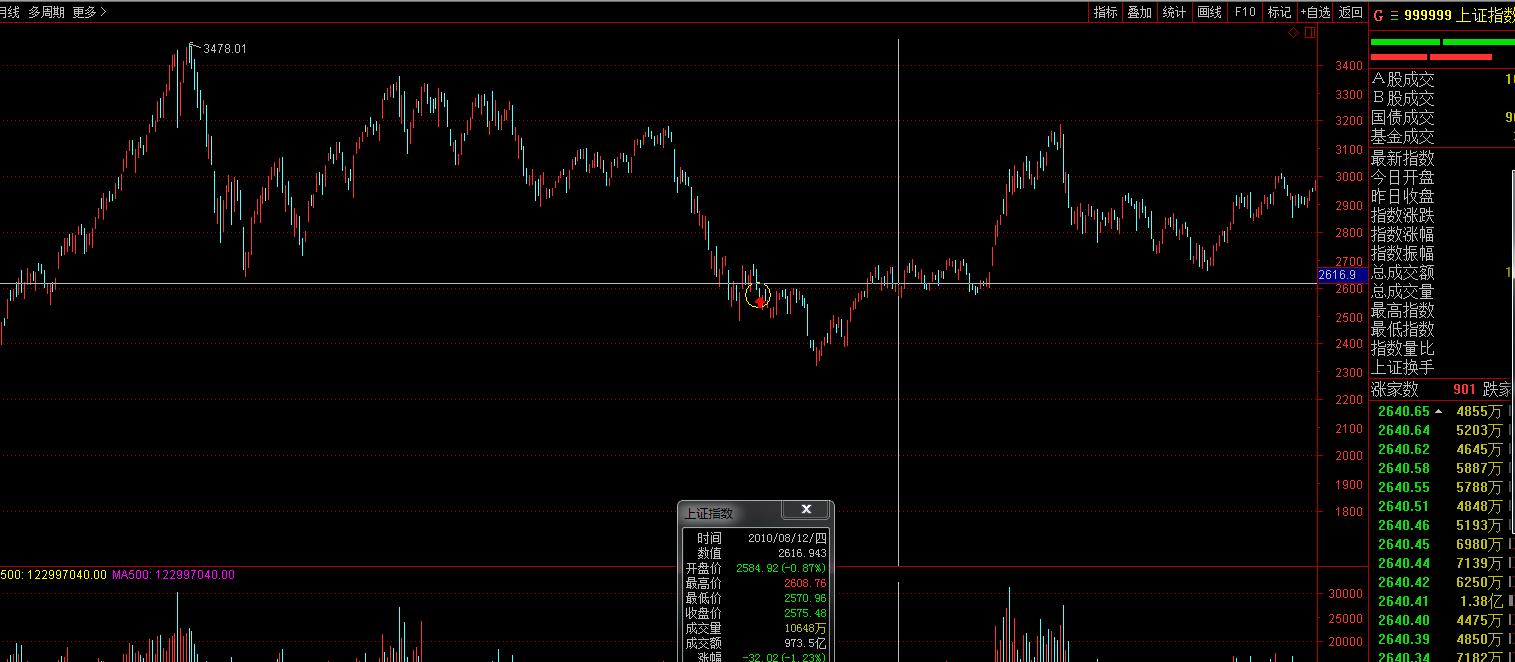Click the 最高指数 label
The height and width of the screenshot is (662, 1515).
tap(1402, 310)
